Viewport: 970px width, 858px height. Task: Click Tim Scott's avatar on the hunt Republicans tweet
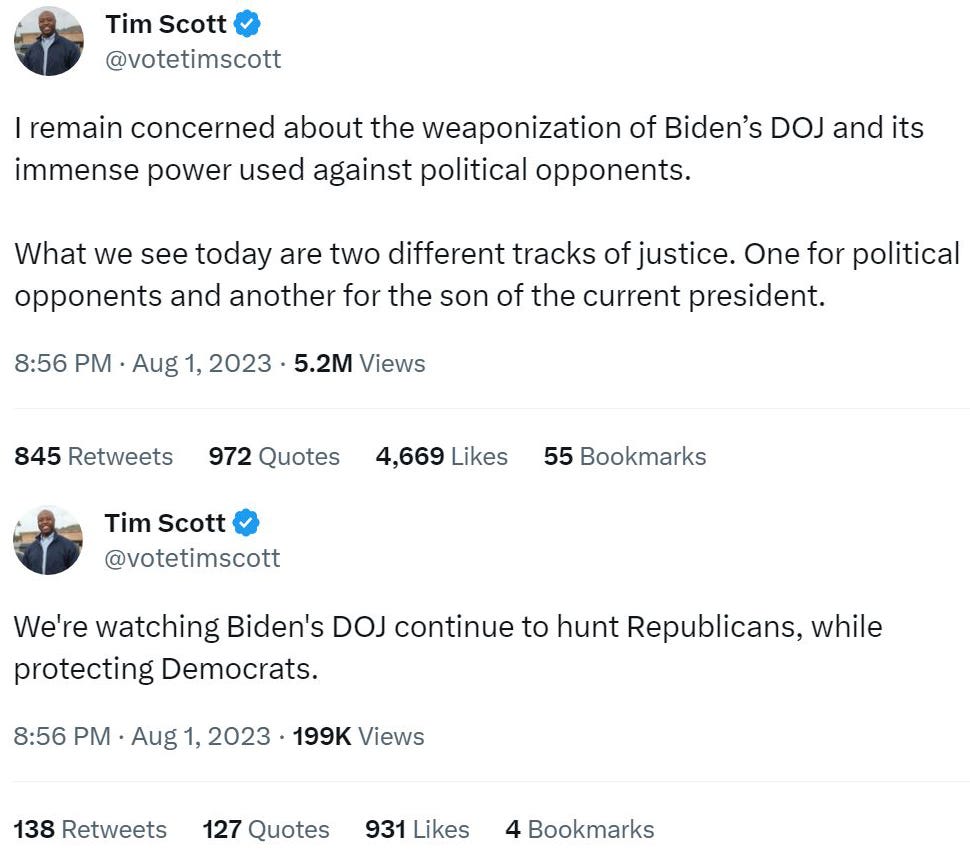48,540
